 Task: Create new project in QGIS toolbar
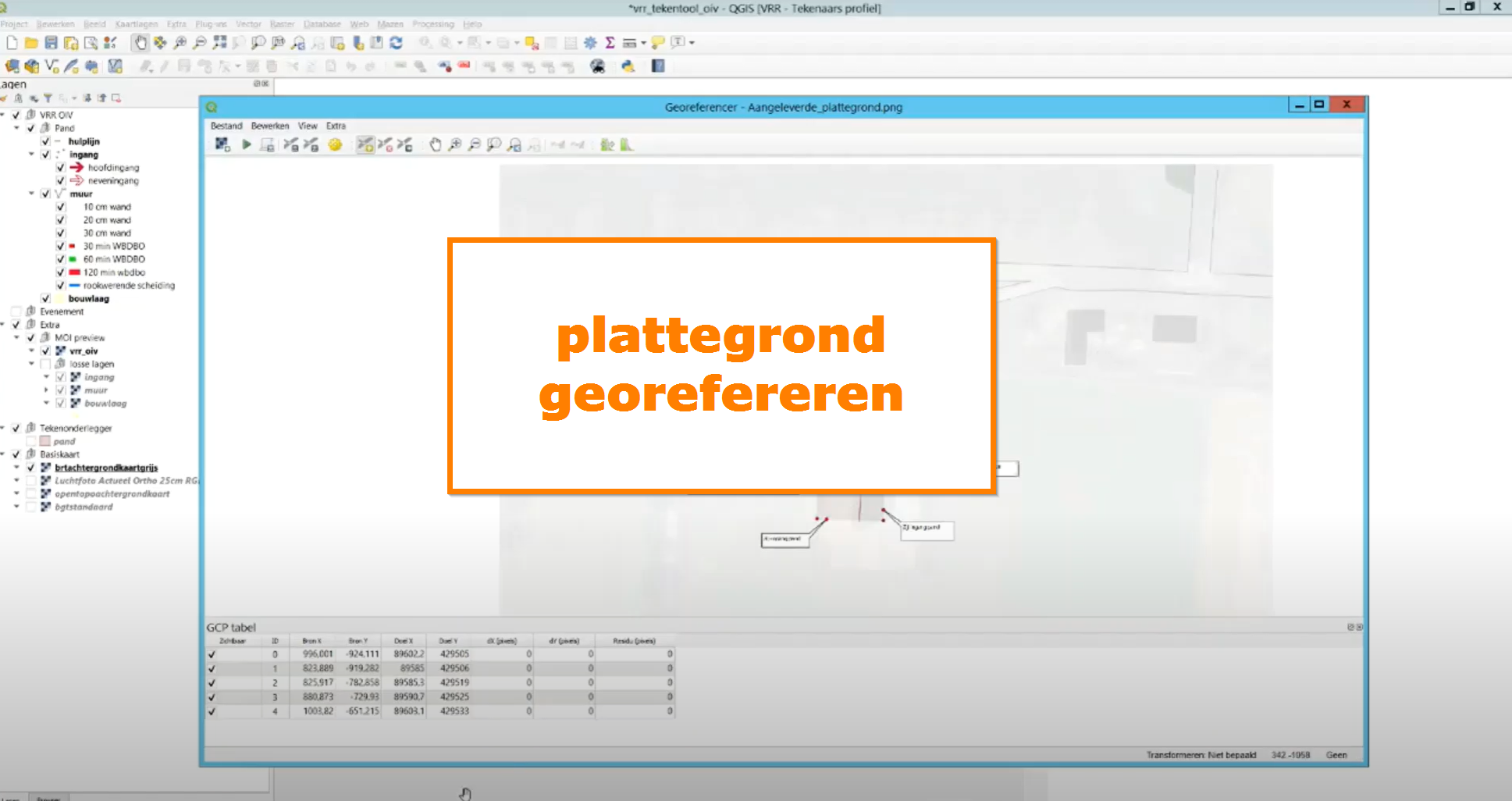12,43
